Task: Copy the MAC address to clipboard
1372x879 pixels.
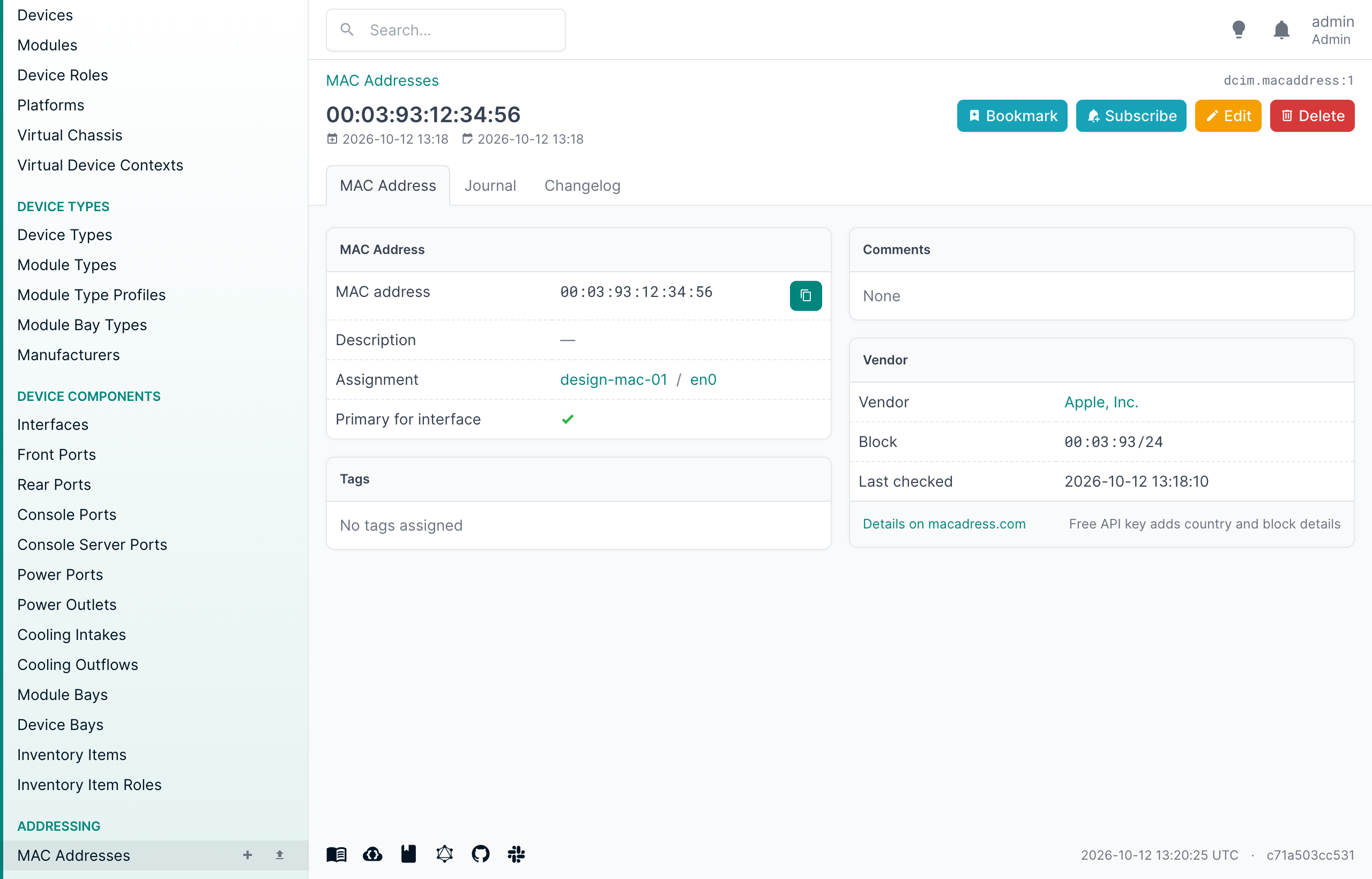Action: (806, 296)
